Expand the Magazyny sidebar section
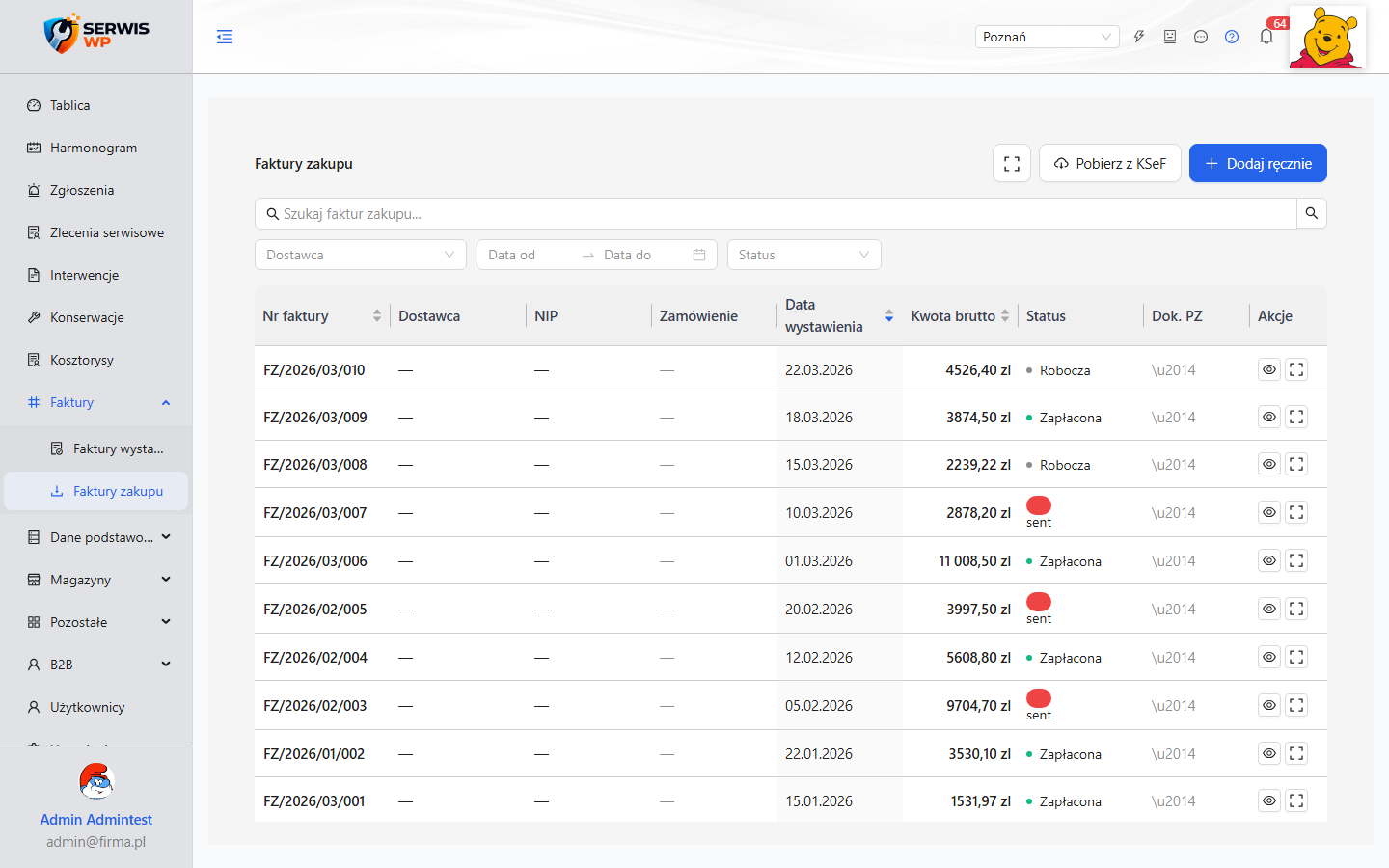 tap(96, 580)
